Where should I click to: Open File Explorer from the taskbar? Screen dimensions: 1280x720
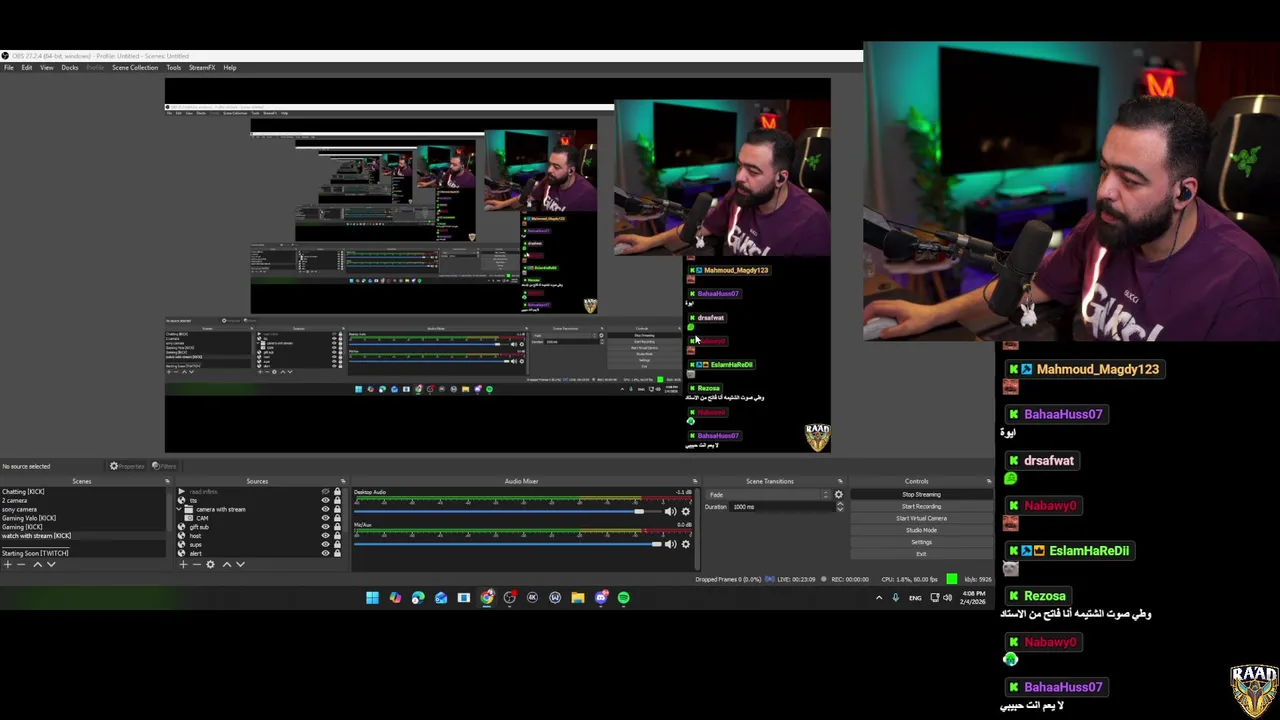[578, 597]
